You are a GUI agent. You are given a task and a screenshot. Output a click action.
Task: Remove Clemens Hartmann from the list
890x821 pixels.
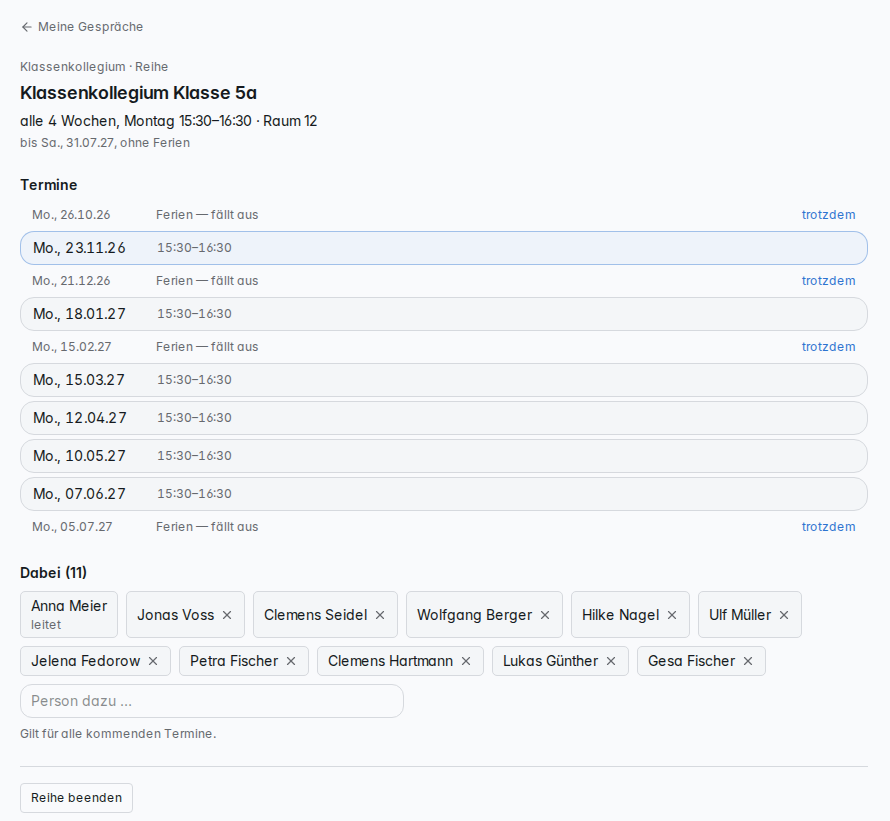(x=466, y=661)
